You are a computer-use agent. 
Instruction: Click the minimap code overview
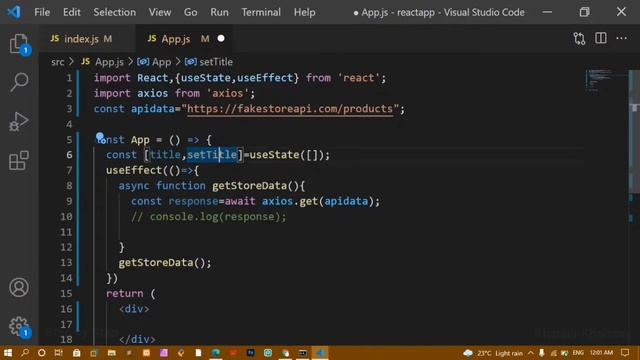pyautogui.click(x=607, y=81)
